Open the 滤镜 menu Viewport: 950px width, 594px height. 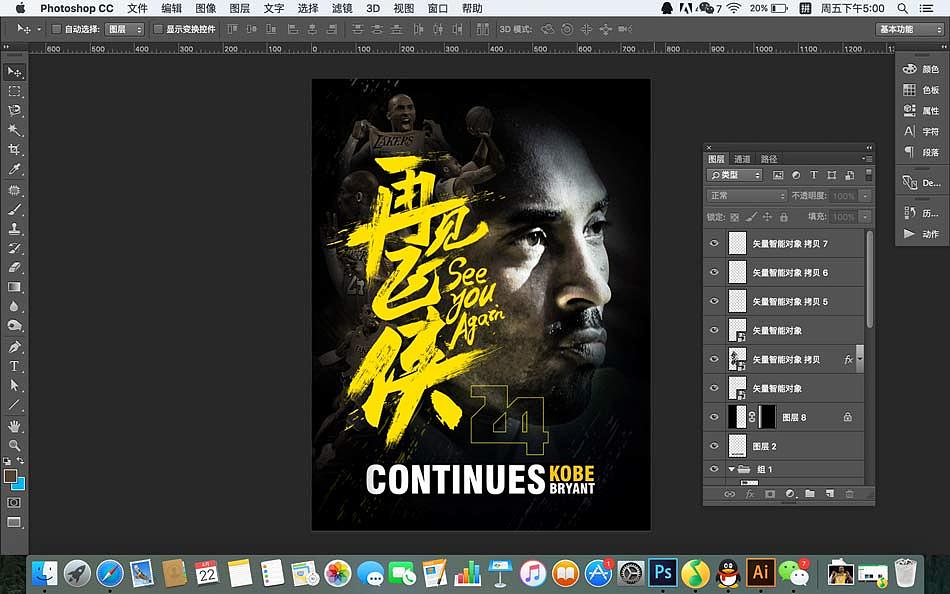[x=342, y=8]
